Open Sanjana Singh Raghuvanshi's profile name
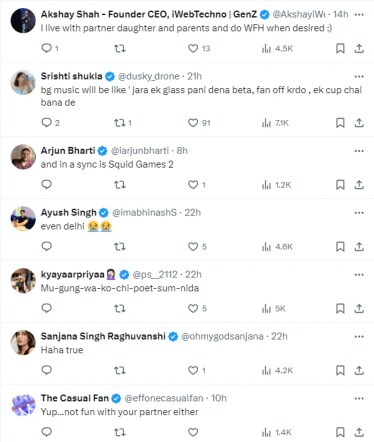The width and height of the screenshot is (374, 442). click(103, 336)
